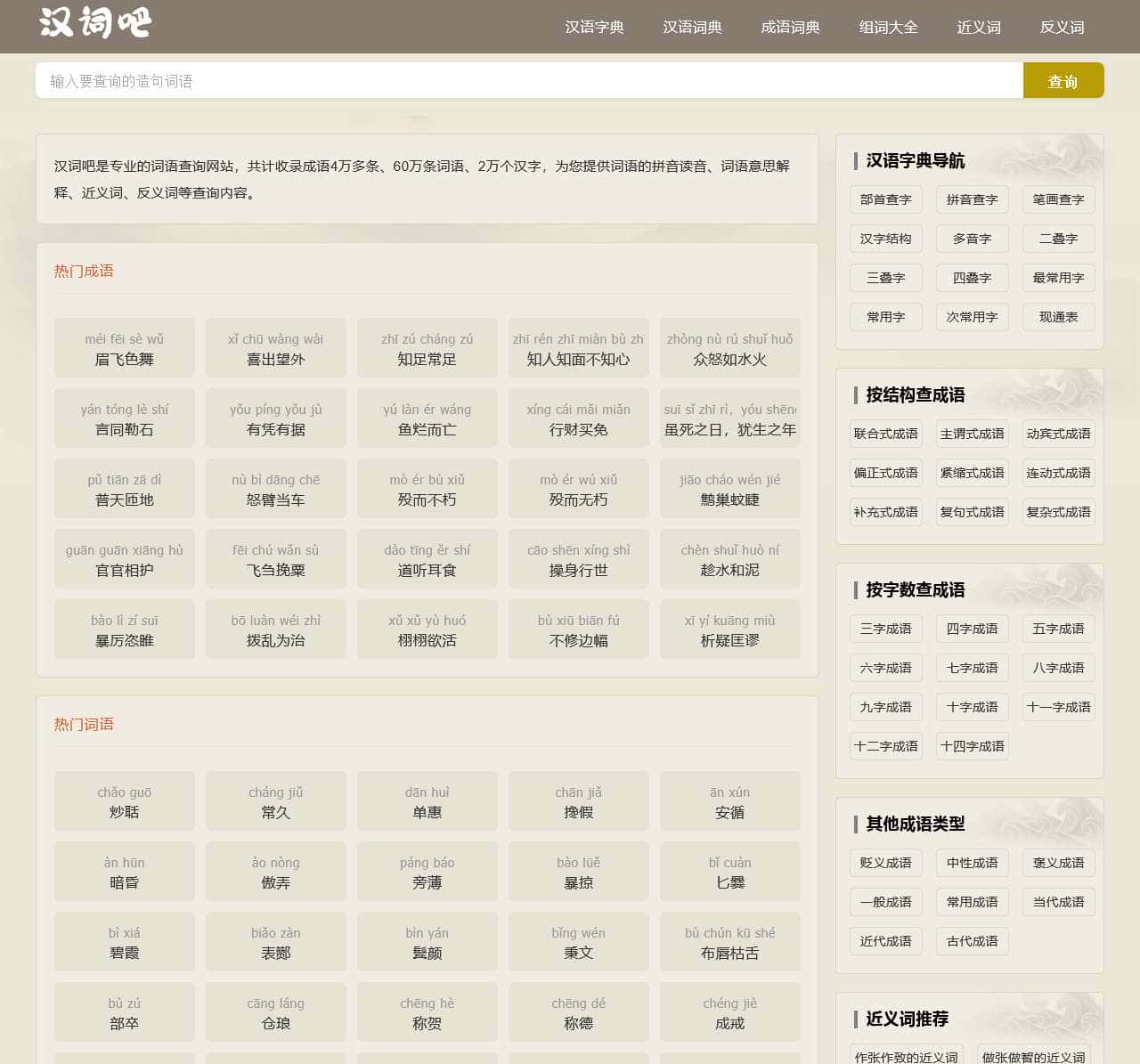Open the 汉语字典 menu item

click(594, 27)
